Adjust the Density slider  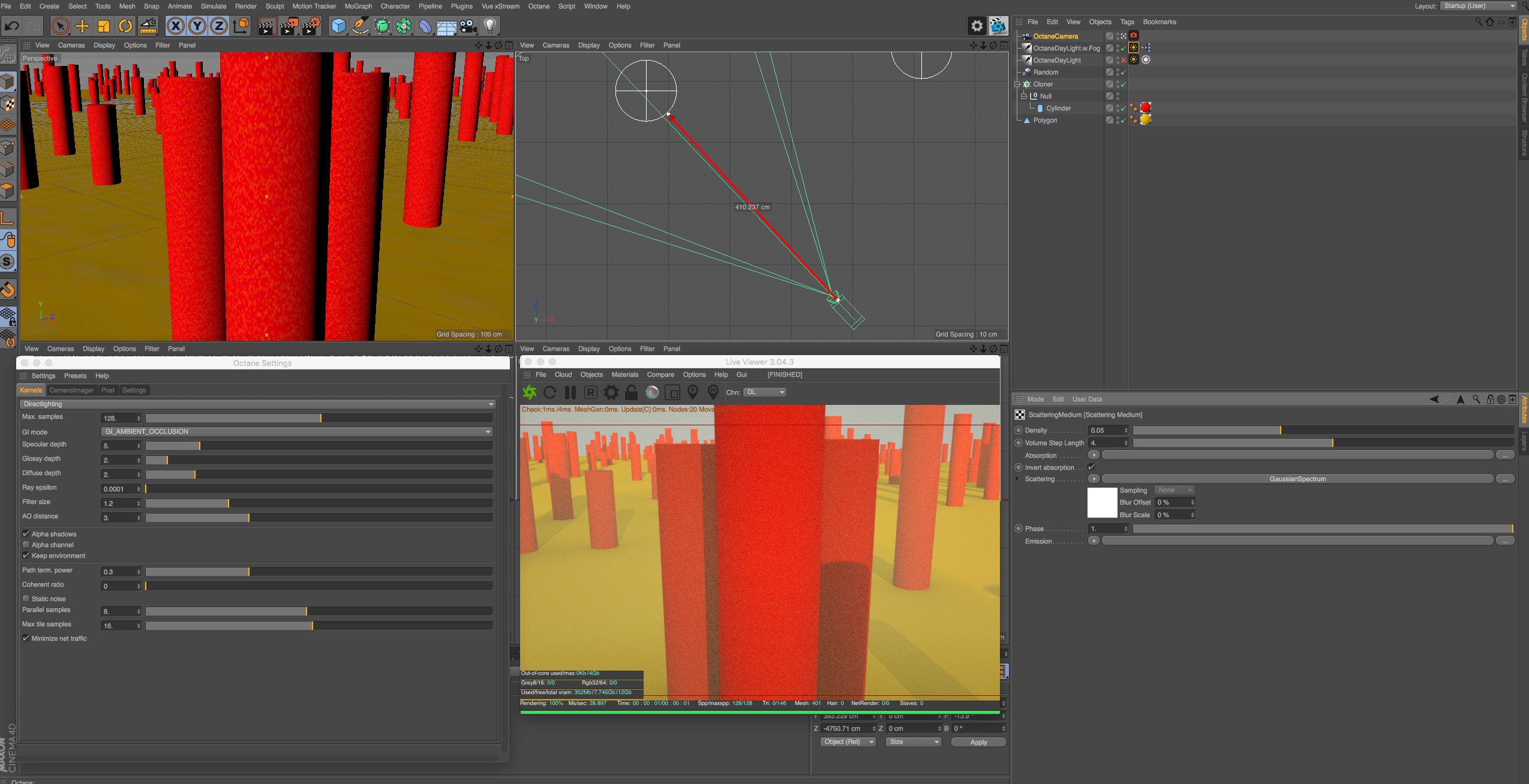1280,430
